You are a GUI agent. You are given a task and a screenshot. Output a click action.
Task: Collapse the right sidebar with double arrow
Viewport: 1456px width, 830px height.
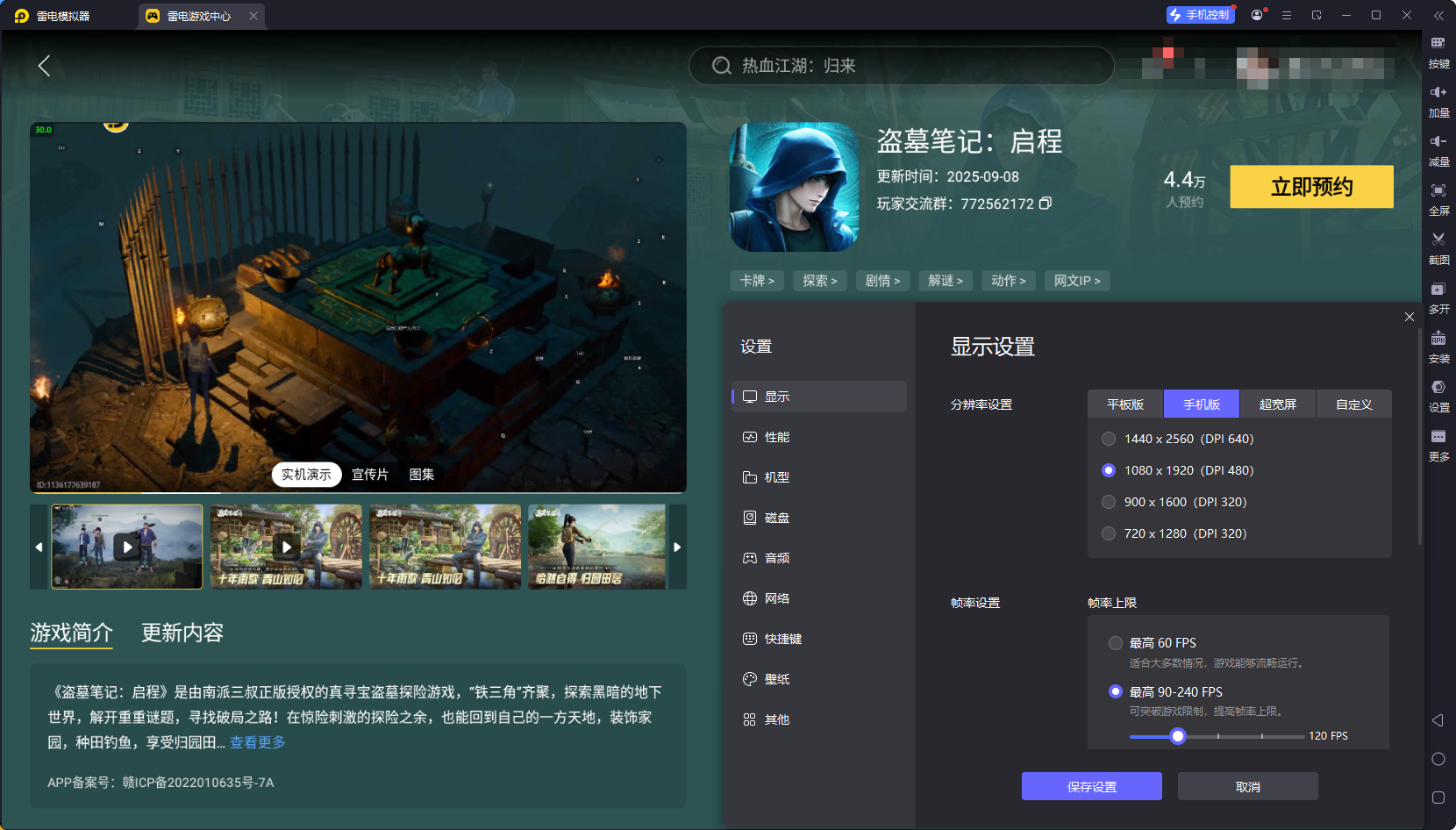click(1438, 16)
